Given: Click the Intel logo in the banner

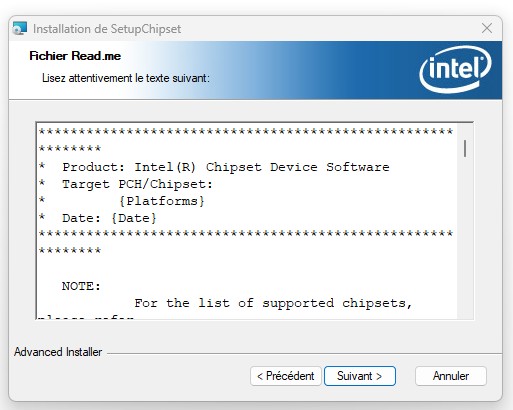Looking at the screenshot, I should click(455, 69).
